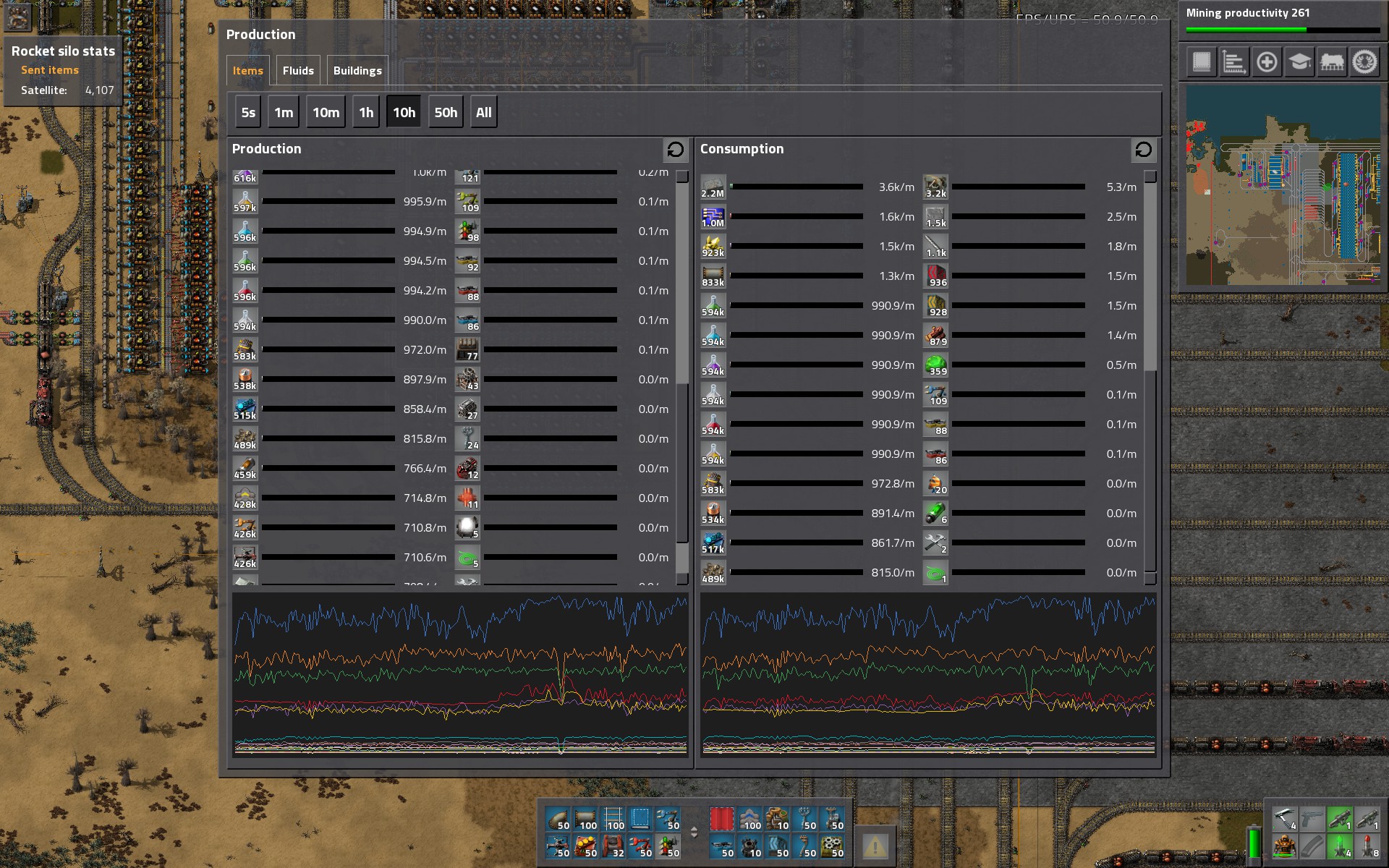Click the 2.2M consumption item icon
Image resolution: width=1389 pixels, height=868 pixels.
click(713, 187)
